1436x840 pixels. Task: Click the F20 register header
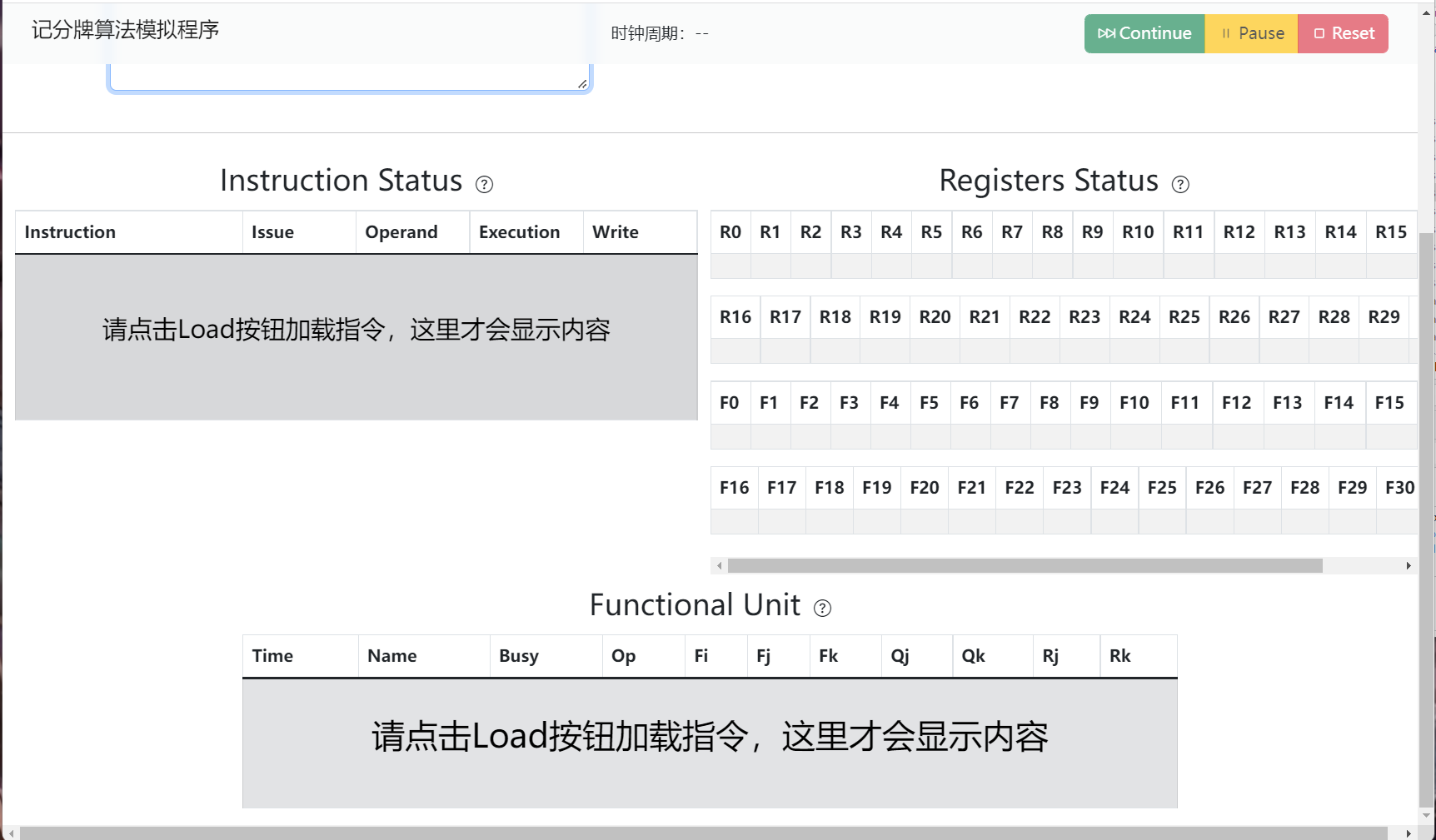(925, 488)
